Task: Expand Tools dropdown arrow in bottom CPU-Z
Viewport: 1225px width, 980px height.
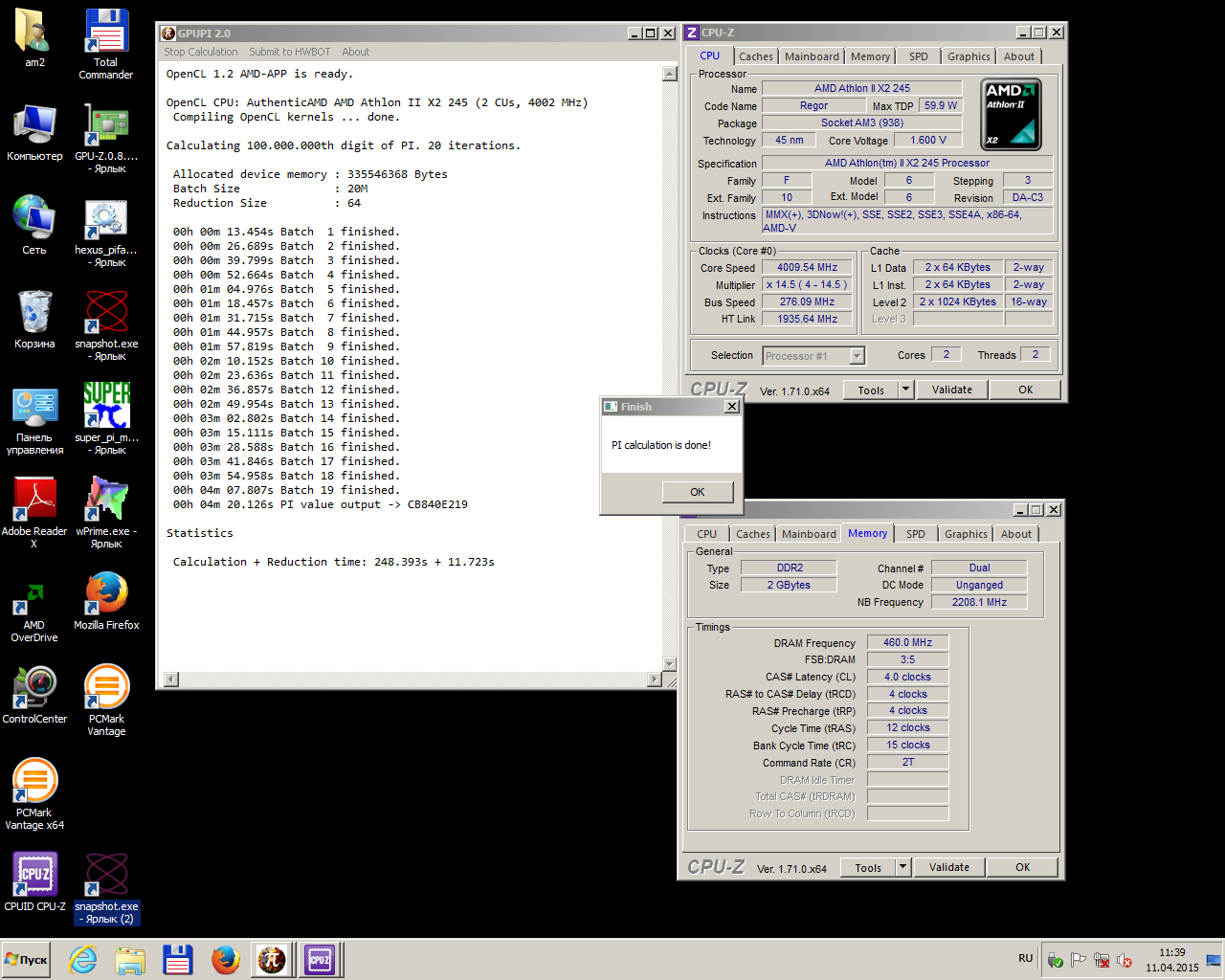Action: (902, 867)
